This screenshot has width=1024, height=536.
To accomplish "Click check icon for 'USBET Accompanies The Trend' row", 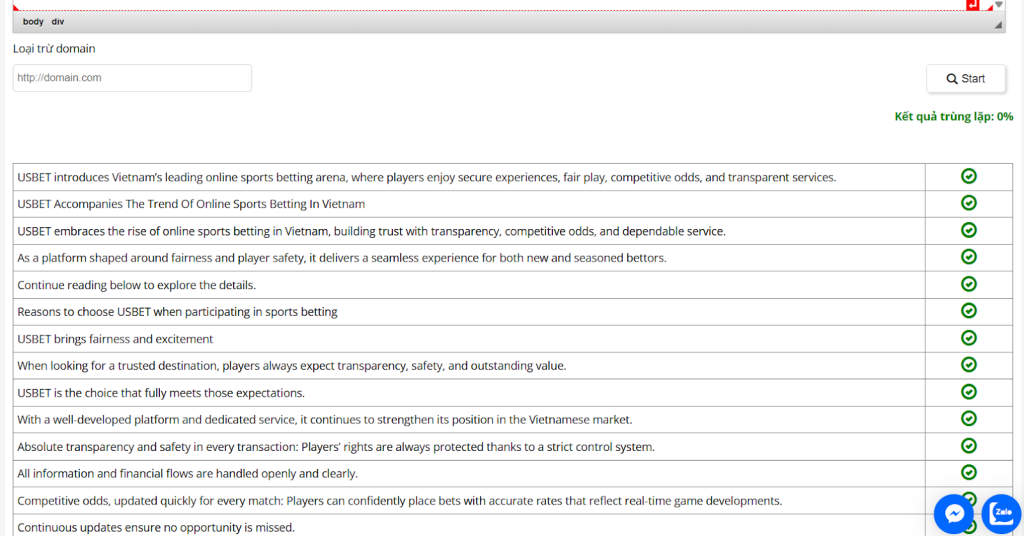I will point(968,203).
